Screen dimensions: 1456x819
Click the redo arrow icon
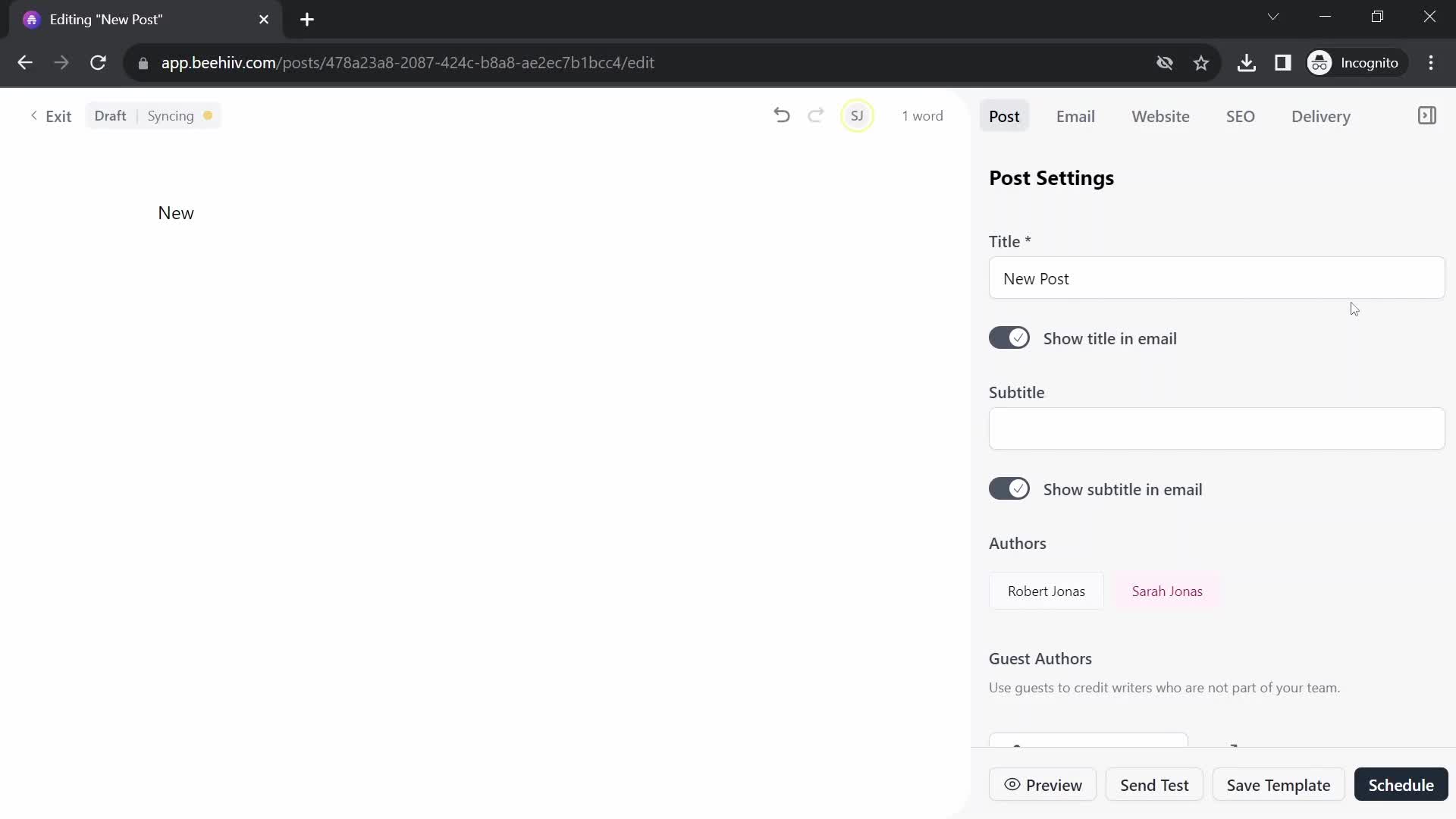(x=816, y=115)
